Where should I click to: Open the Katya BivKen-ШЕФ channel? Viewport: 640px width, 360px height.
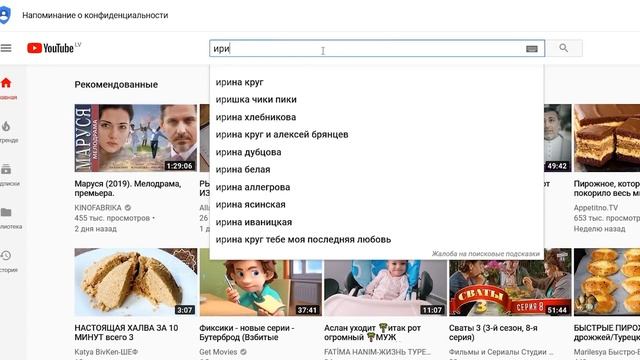pyautogui.click(x=106, y=351)
